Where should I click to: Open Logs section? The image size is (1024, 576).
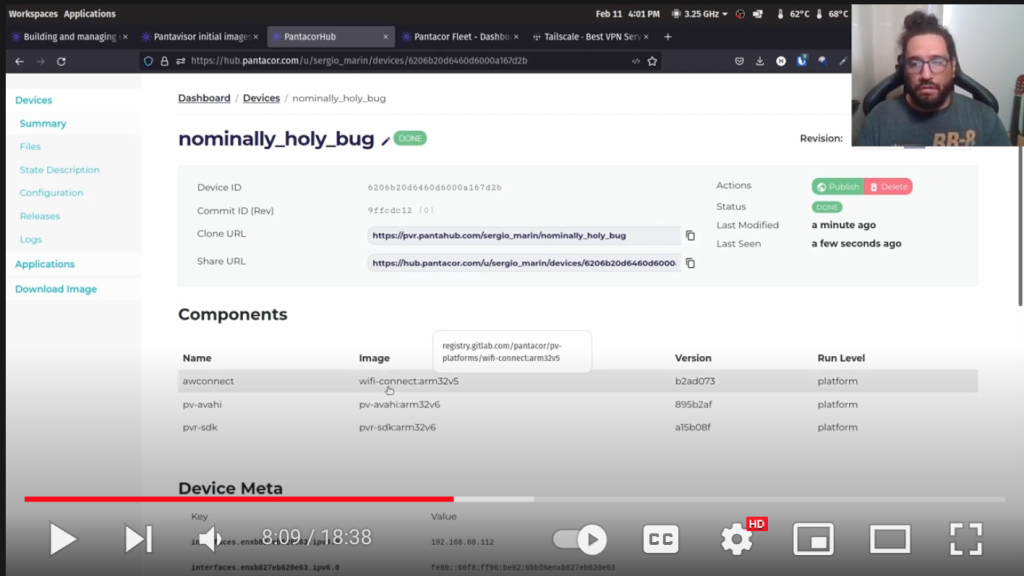(x=31, y=240)
